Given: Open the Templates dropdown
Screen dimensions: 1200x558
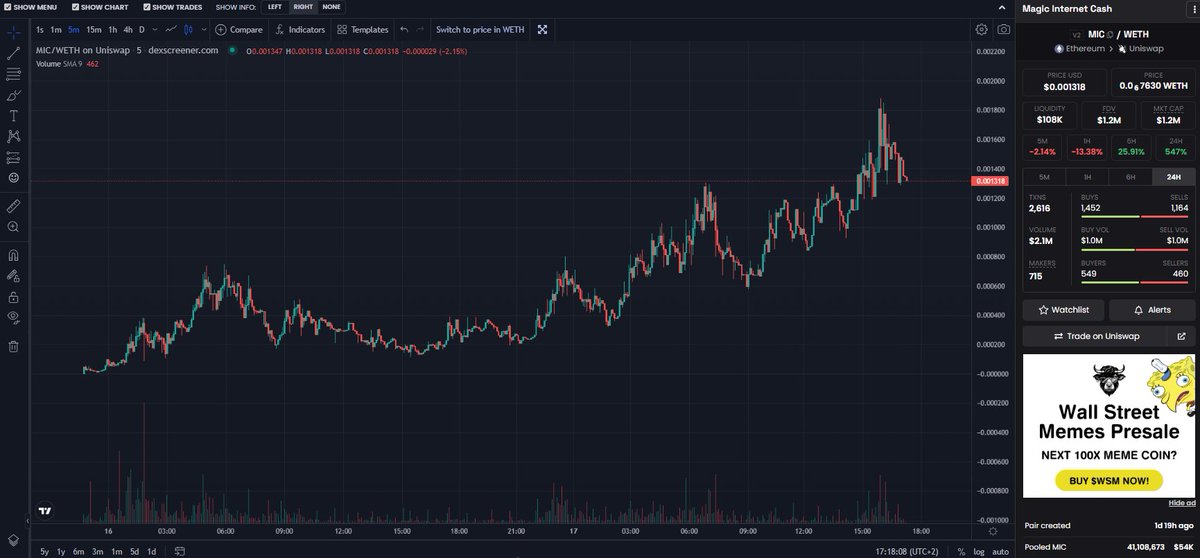Looking at the screenshot, I should [363, 30].
